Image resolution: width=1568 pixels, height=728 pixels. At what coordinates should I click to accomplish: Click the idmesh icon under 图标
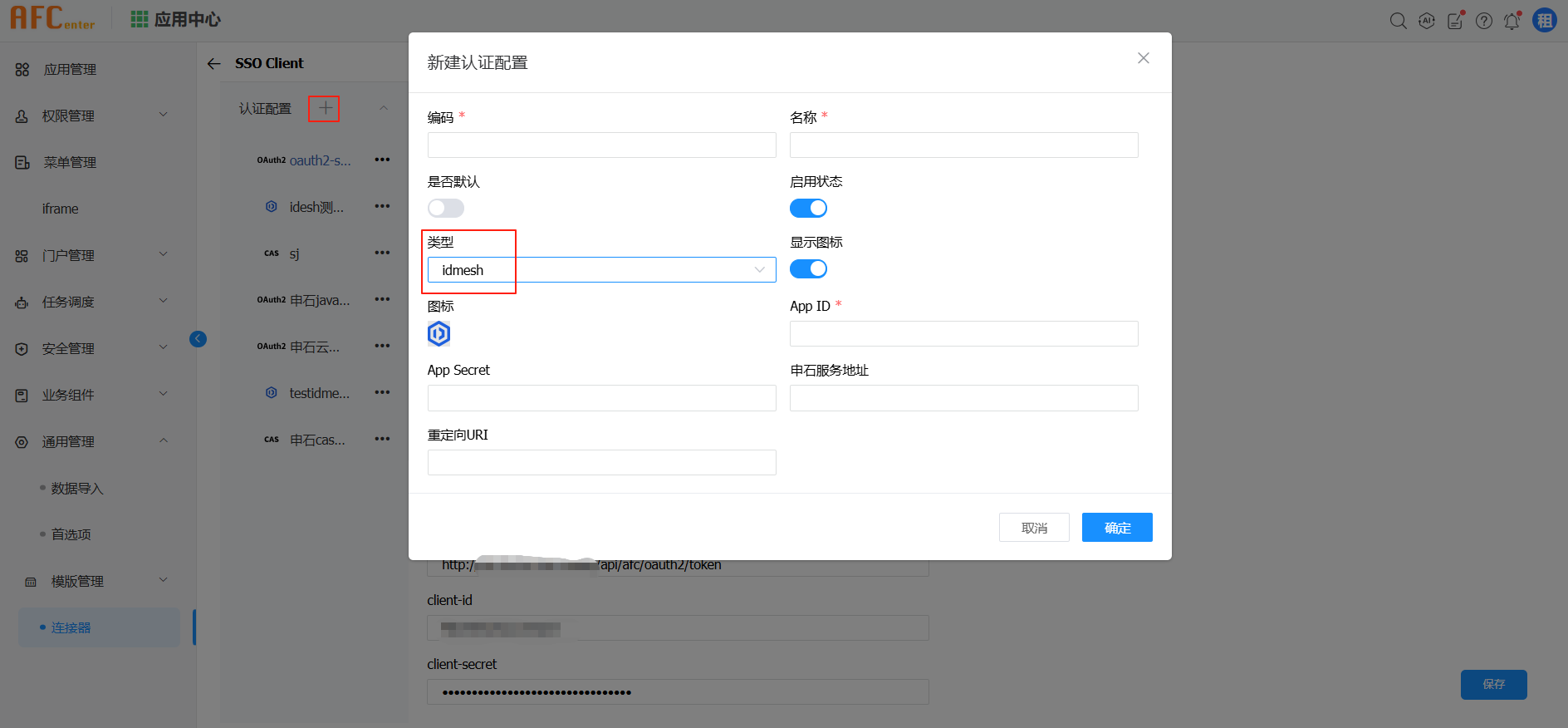[439, 334]
